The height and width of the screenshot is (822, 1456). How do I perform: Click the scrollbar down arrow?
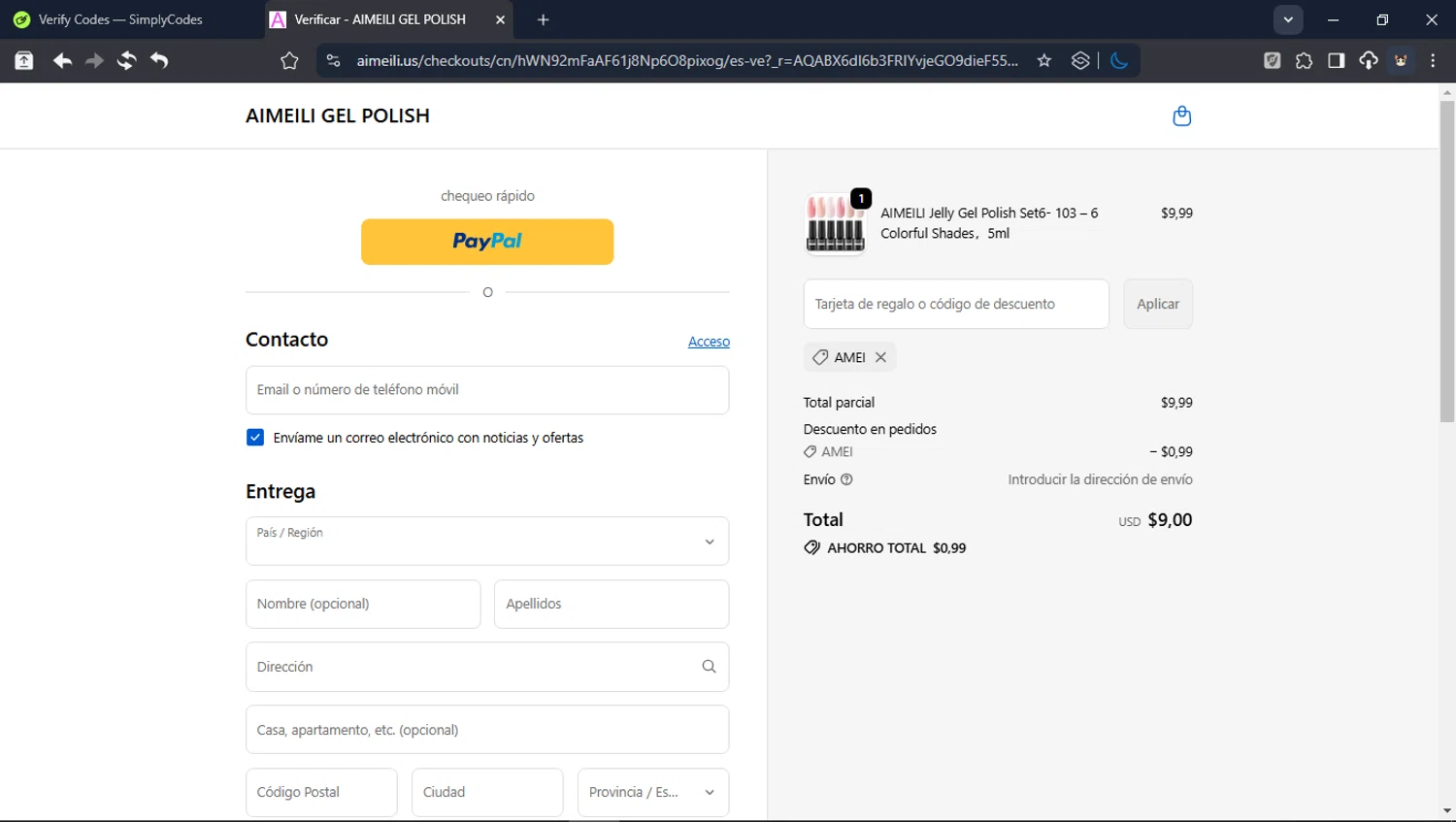tap(1447, 811)
